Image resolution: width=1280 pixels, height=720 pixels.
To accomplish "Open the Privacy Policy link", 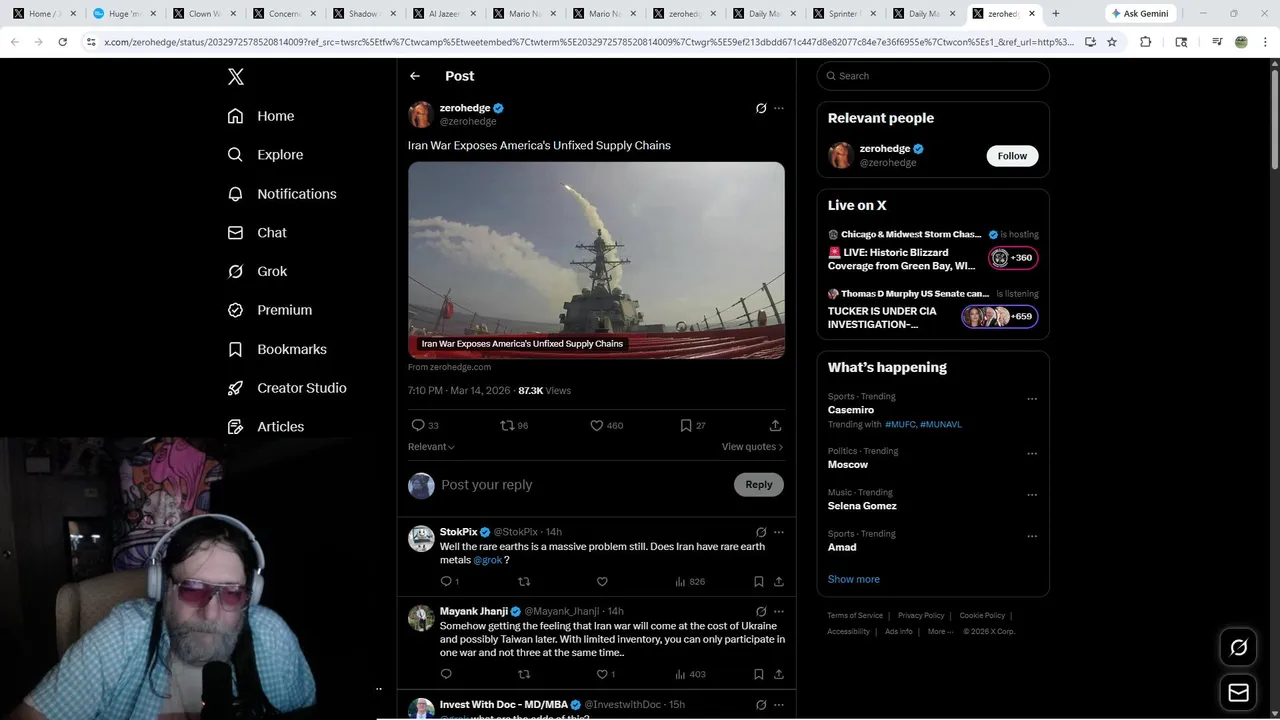I will (x=921, y=616).
